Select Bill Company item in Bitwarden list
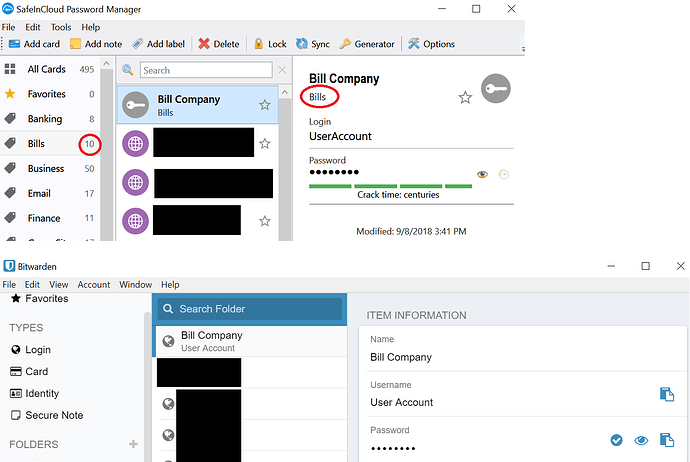Screen dimensions: 690x462 tap(250, 341)
